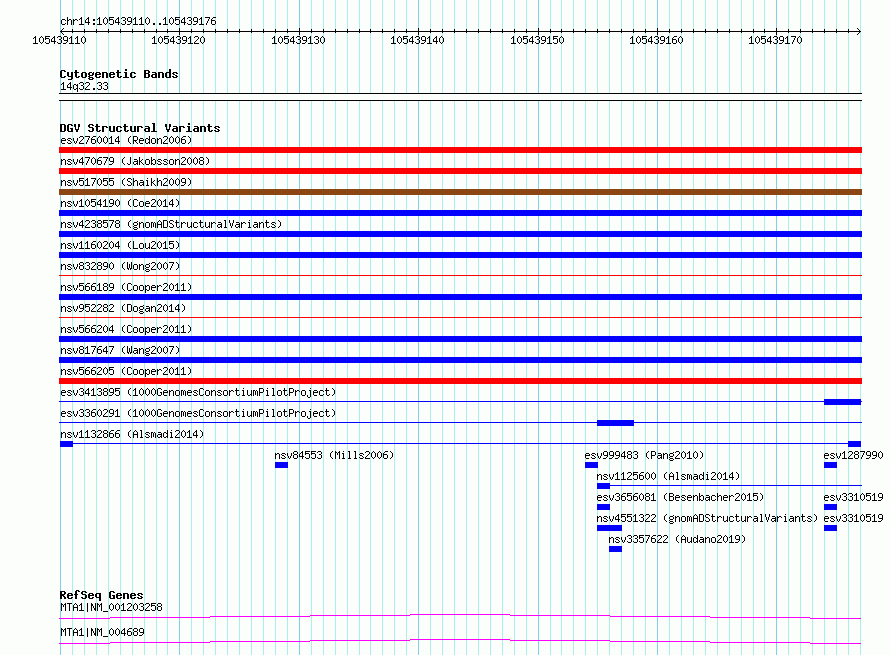Click the thick blue segment of esv3413895
The width and height of the screenshot is (890, 655).
(x=842, y=402)
